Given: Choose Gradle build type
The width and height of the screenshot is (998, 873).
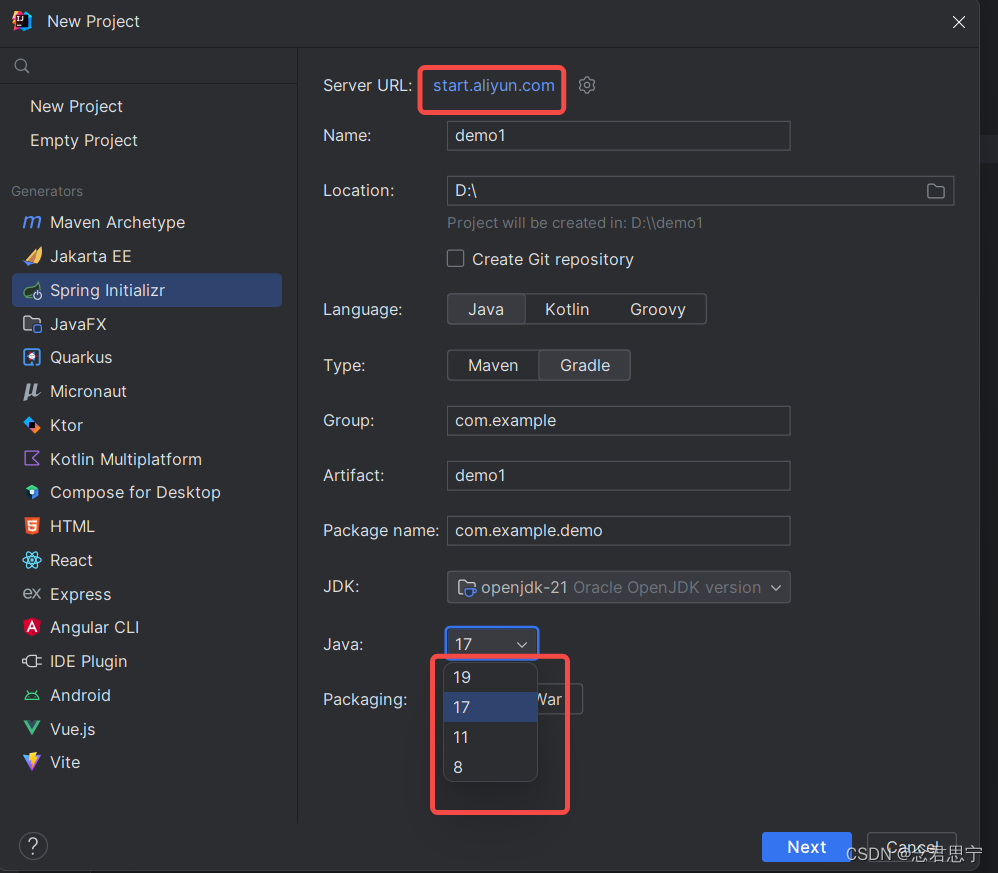Looking at the screenshot, I should (x=585, y=365).
